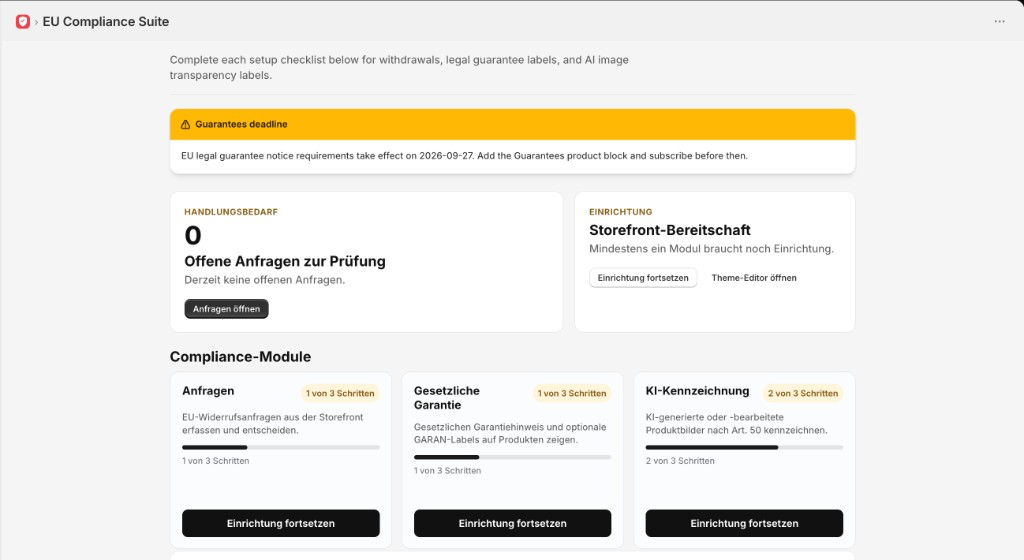Viewport: 1024px width, 560px height.
Task: Click the EU Compliance Suite title
Action: tap(106, 22)
